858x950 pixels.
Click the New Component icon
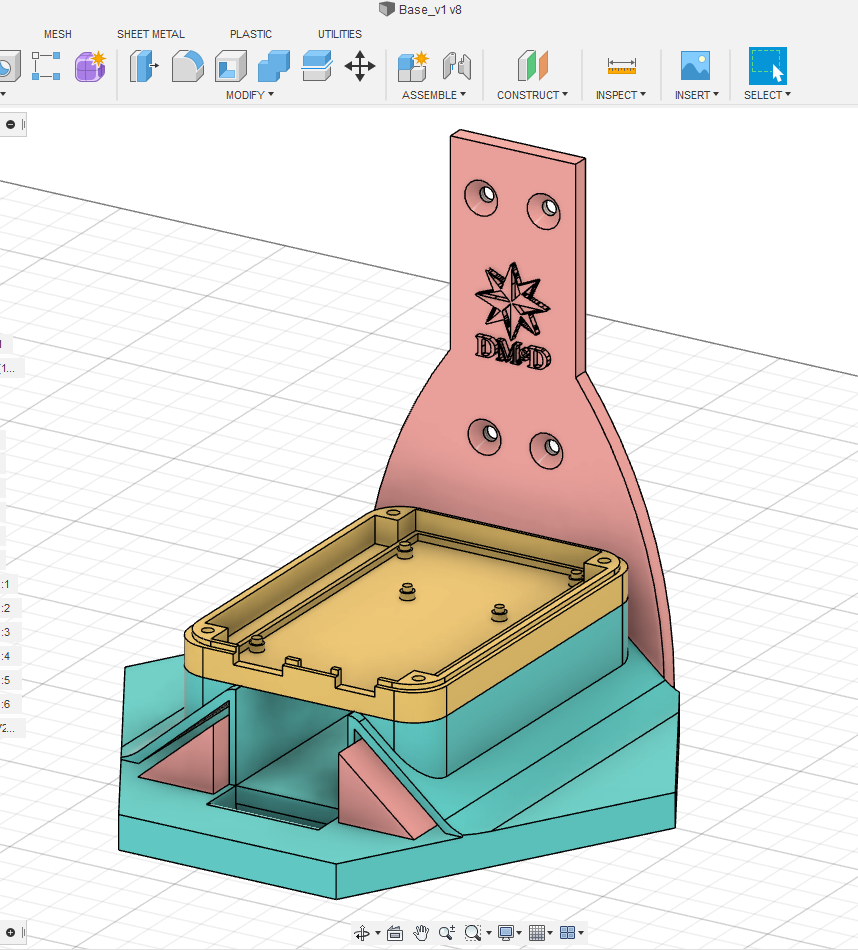click(413, 66)
